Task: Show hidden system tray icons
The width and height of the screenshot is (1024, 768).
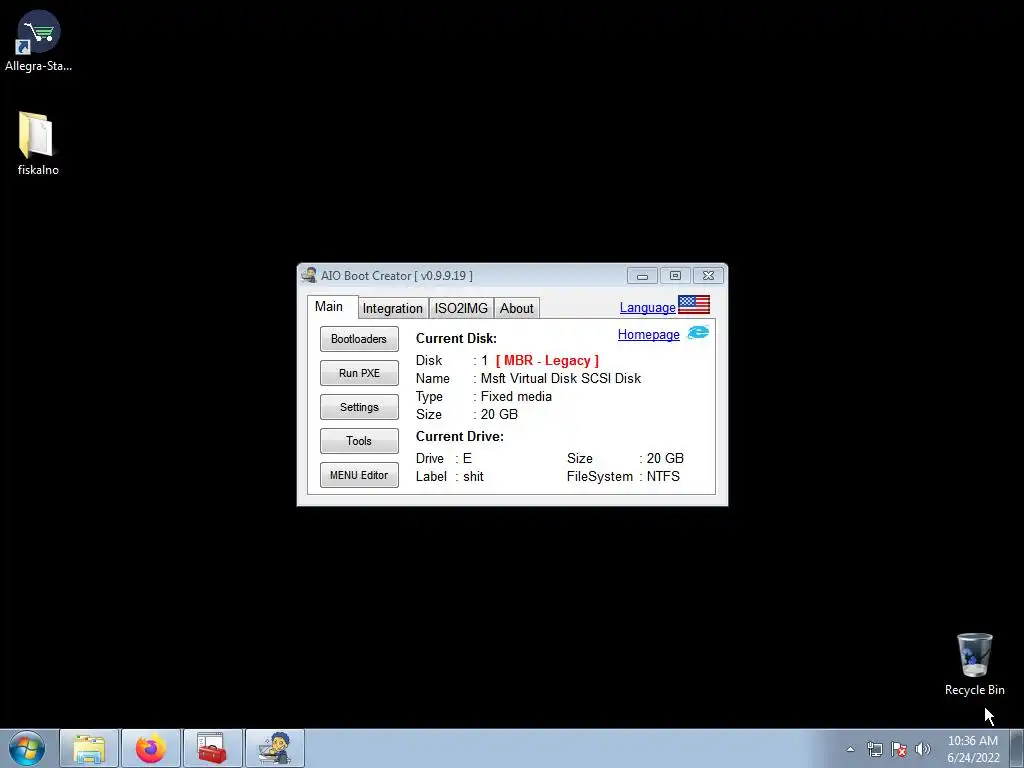Action: 850,749
